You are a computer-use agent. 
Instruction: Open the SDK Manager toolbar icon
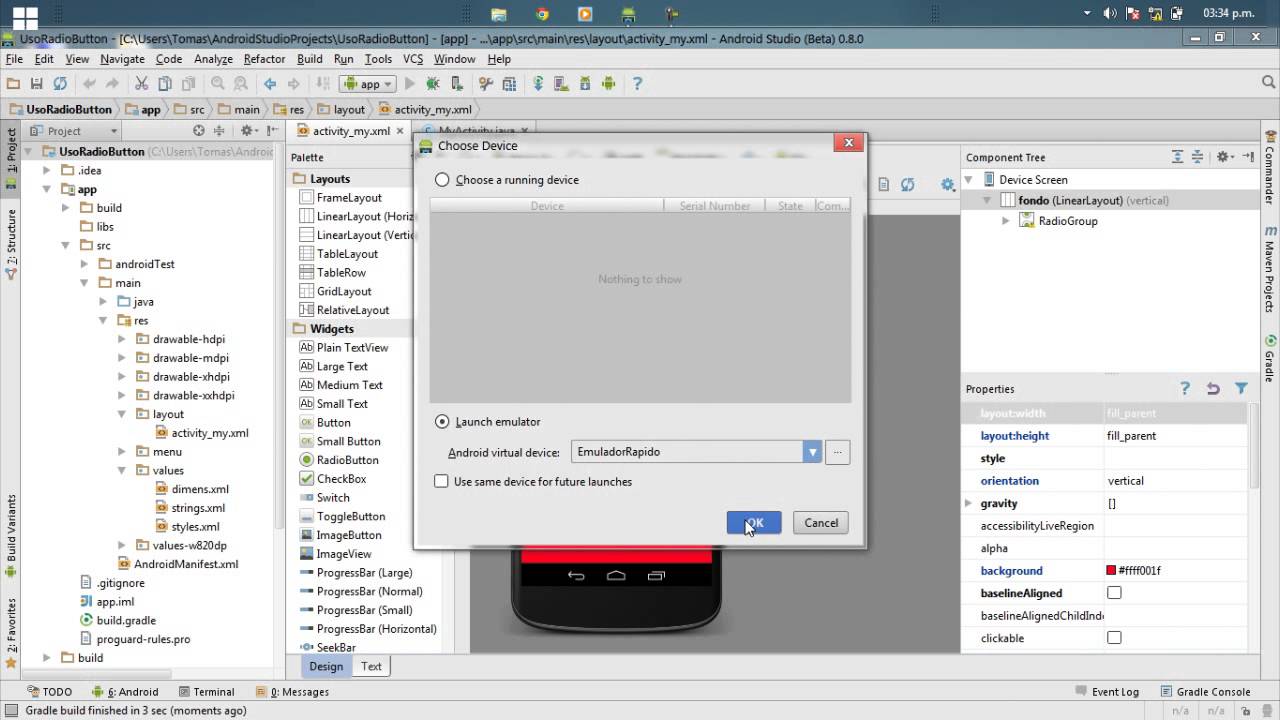(x=585, y=84)
